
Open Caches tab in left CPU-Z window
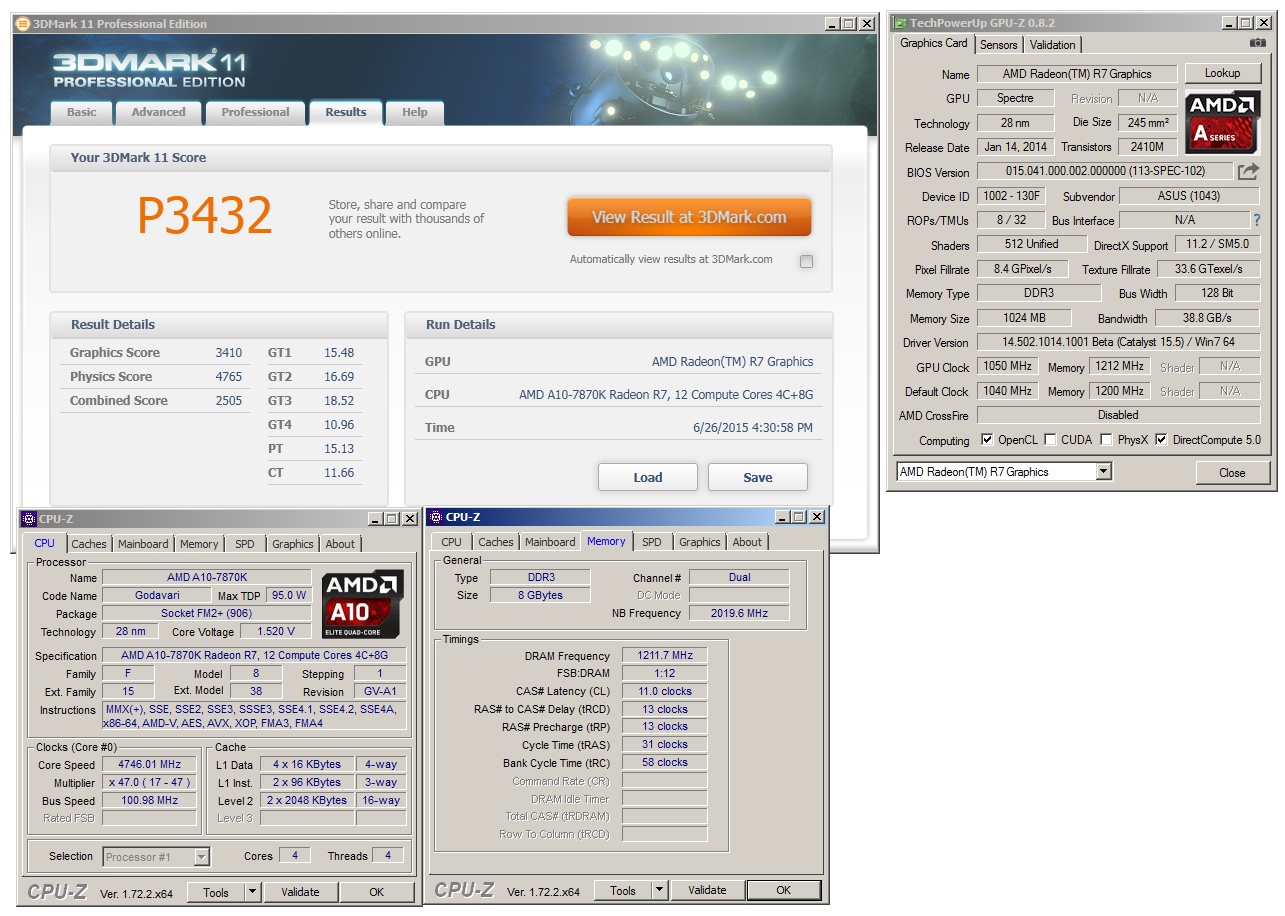89,544
